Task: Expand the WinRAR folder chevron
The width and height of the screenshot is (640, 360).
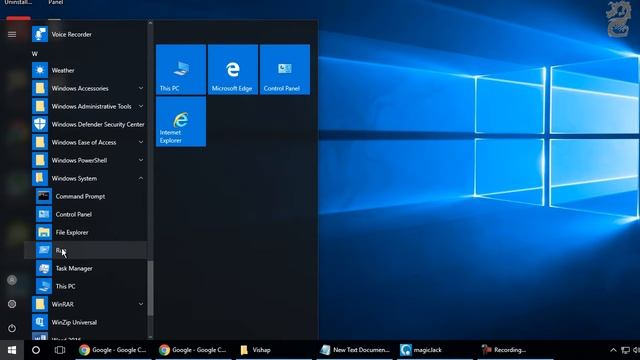Action: (x=141, y=304)
